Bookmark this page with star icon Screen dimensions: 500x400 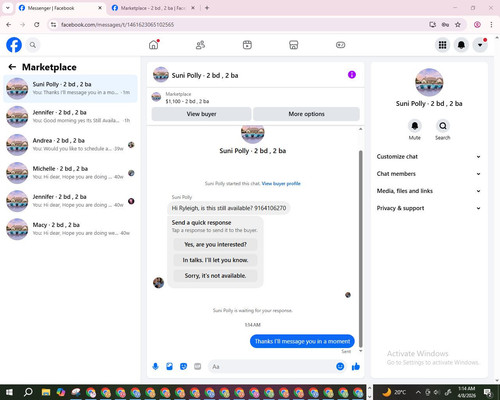(458, 25)
